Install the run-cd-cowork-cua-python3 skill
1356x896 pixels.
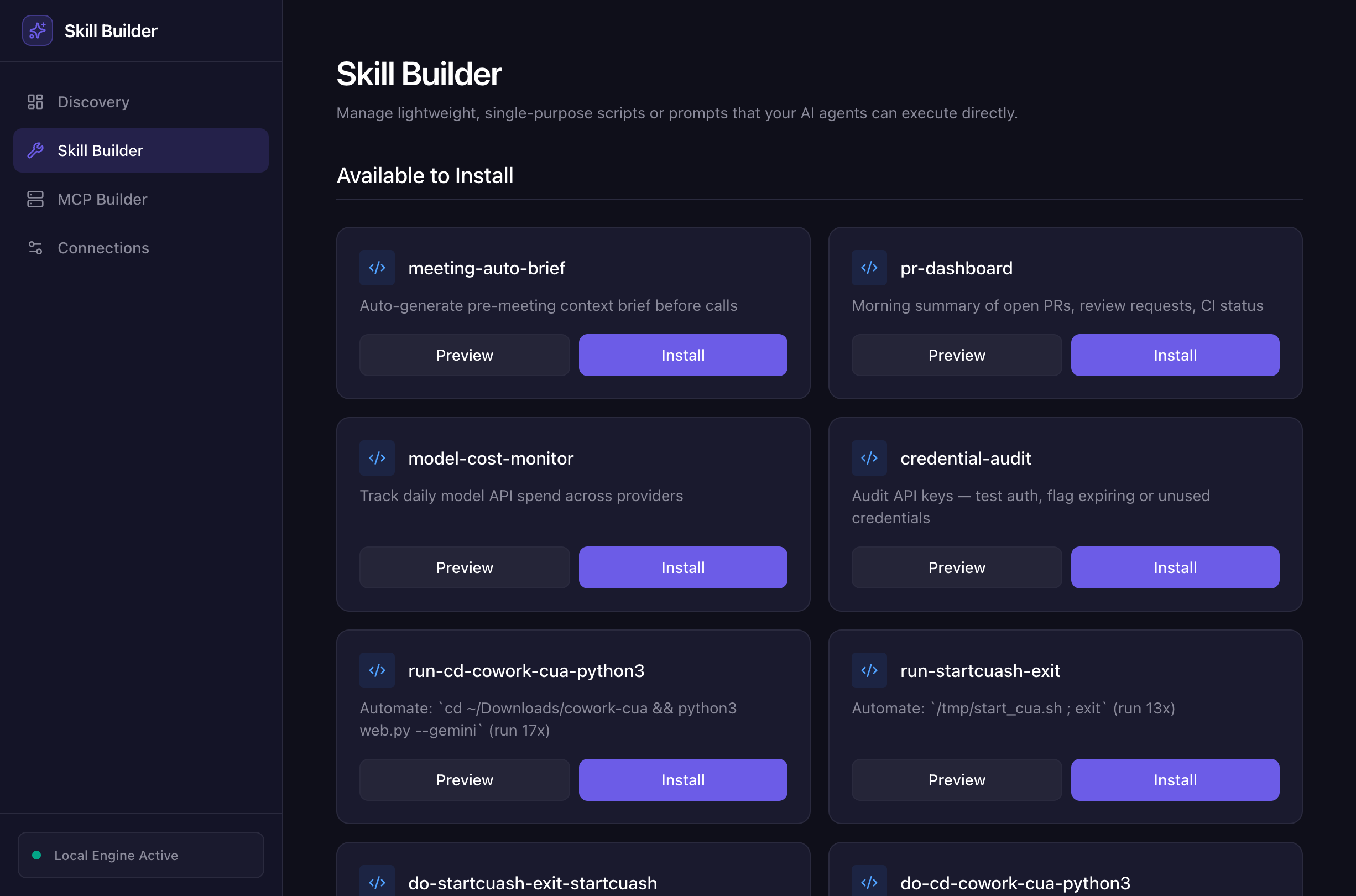click(x=682, y=780)
